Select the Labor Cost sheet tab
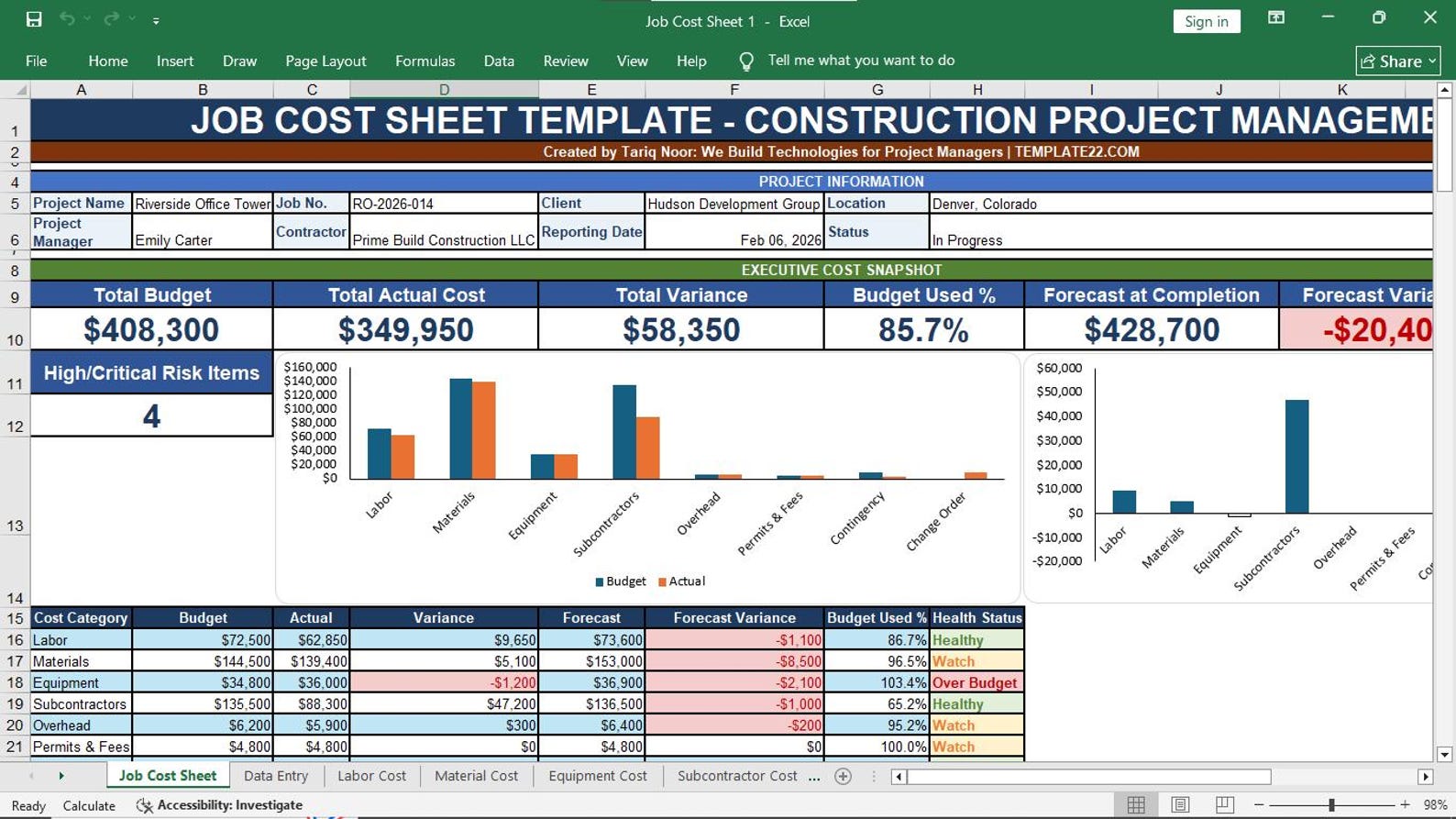Screen dimensions: 1456x819 tap(371, 776)
